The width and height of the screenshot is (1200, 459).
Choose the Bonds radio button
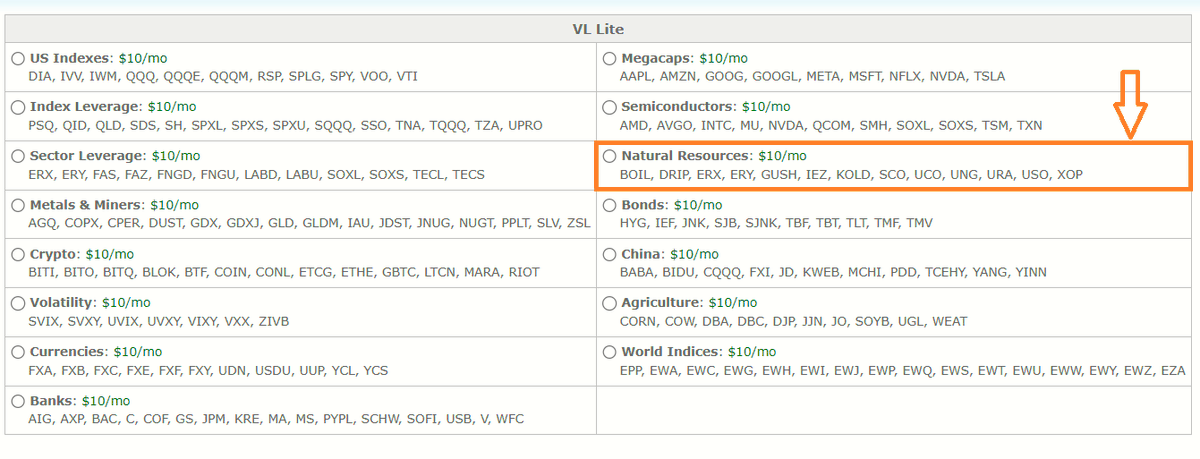tap(609, 205)
